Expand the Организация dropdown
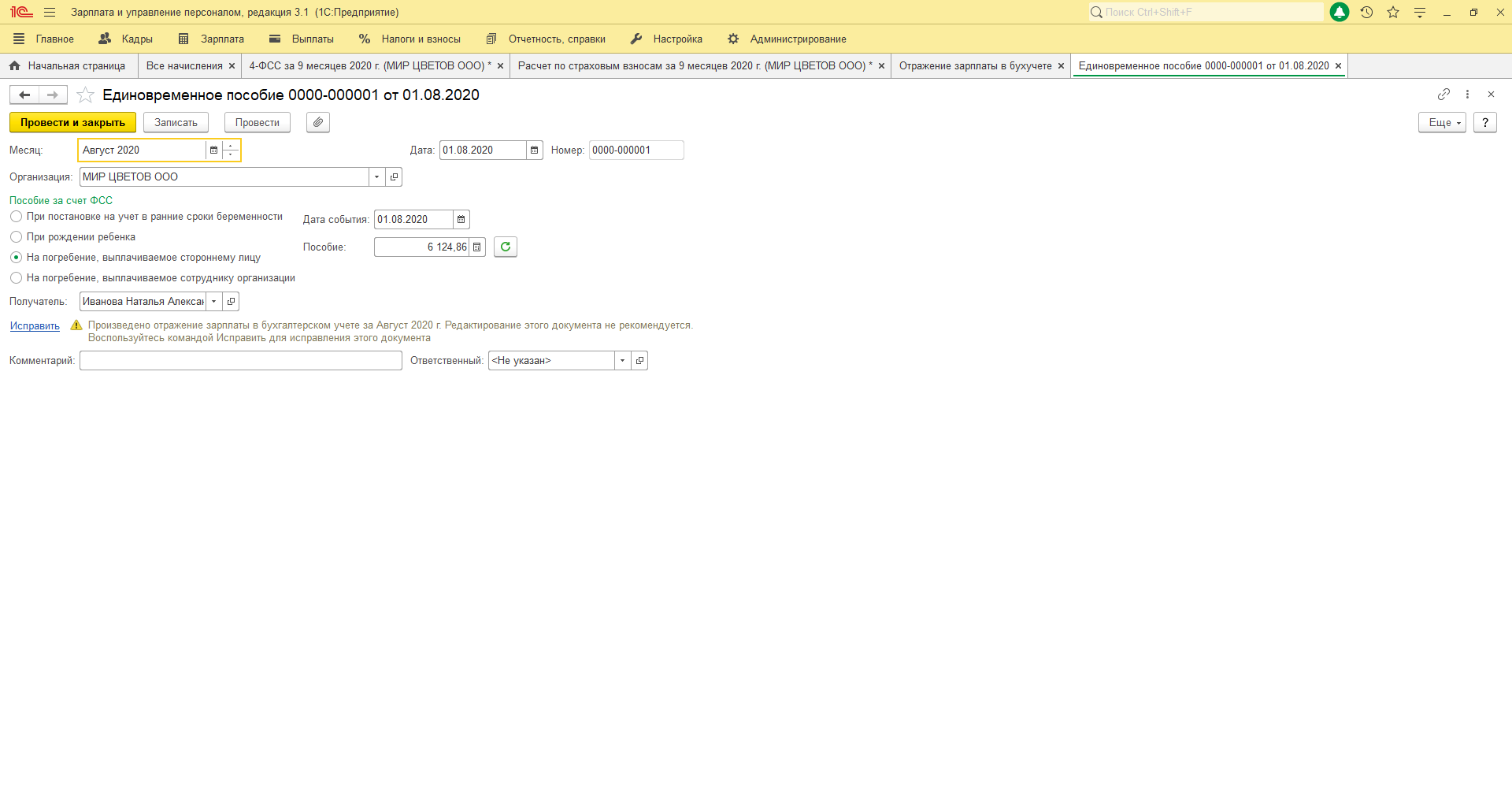Viewport: 1512px width, 810px height. click(x=377, y=177)
